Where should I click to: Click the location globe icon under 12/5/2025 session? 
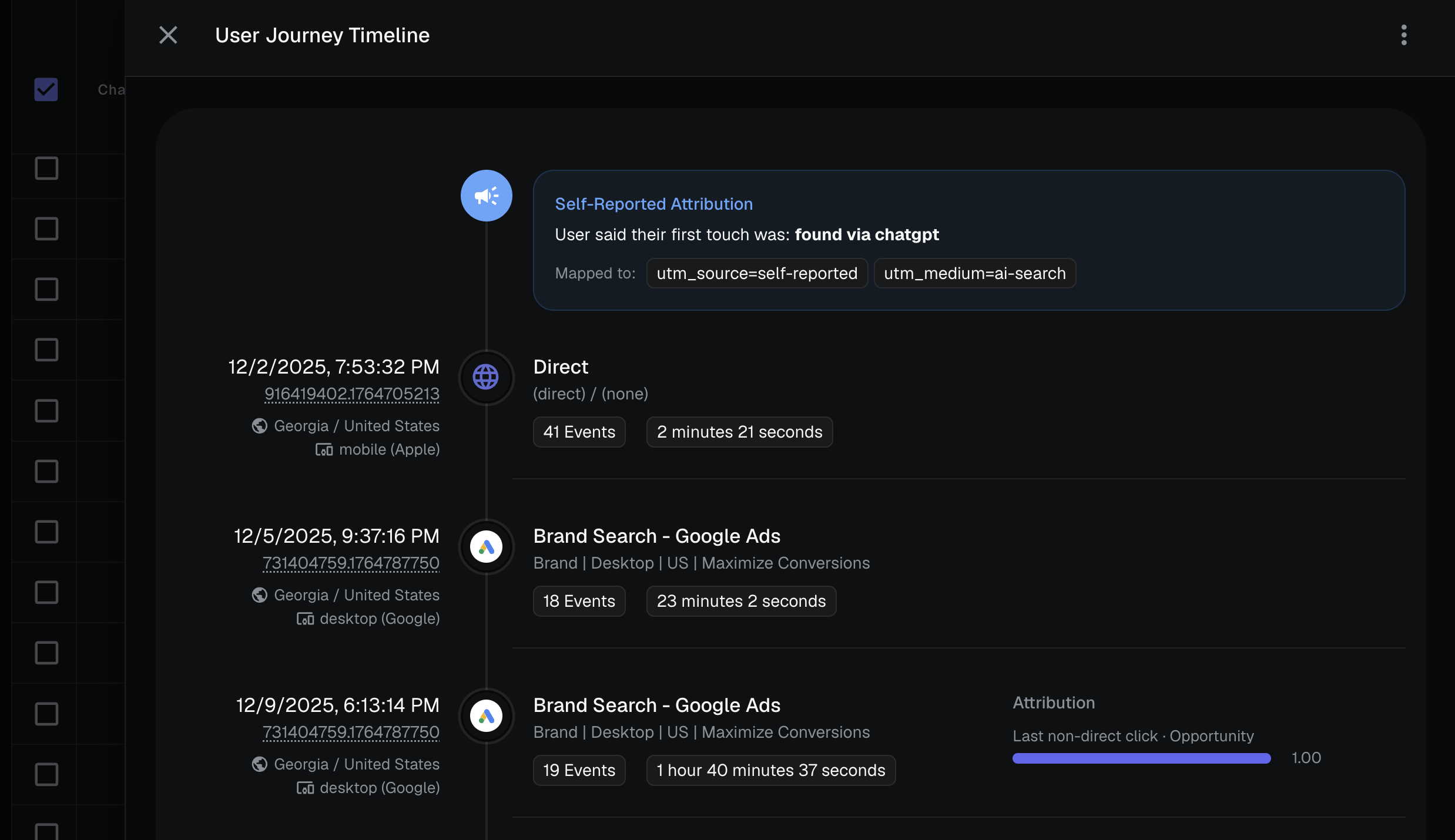[x=260, y=595]
